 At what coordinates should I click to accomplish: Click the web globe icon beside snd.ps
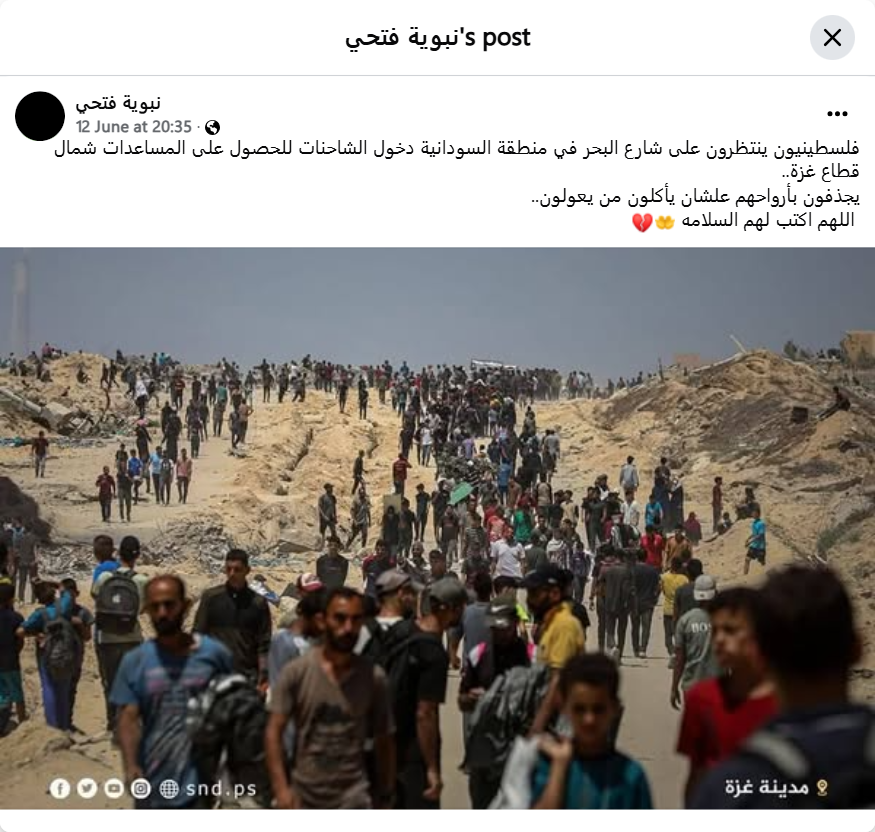[169, 788]
